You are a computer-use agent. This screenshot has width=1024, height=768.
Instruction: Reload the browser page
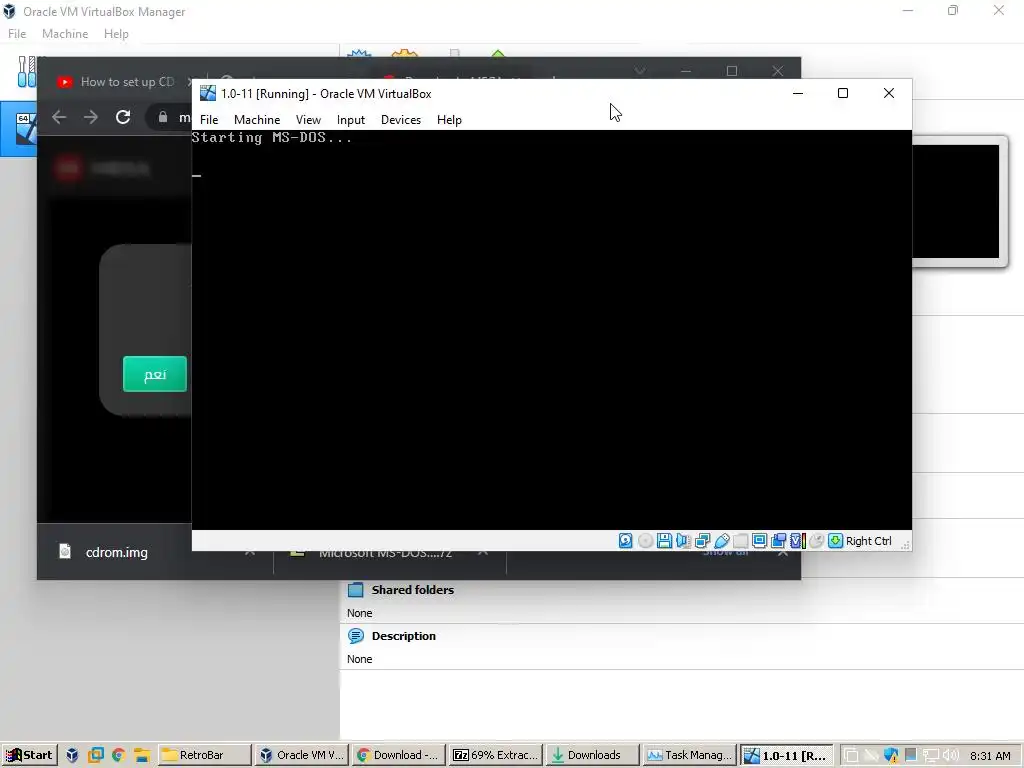123,117
